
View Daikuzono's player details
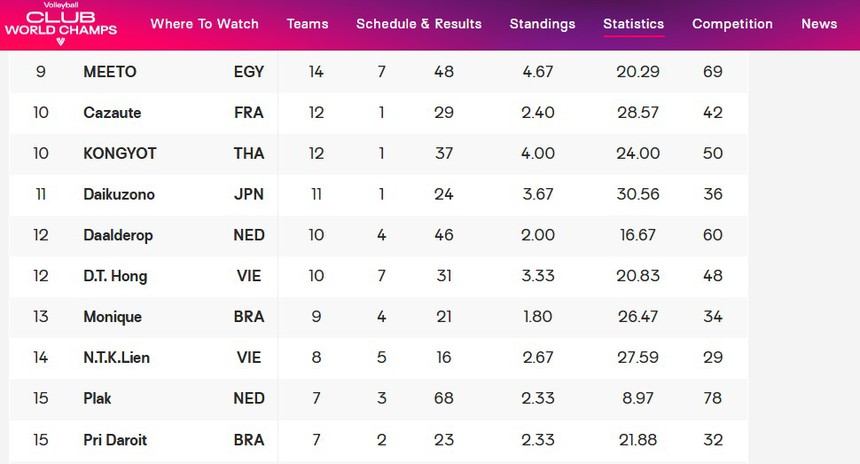coord(119,195)
